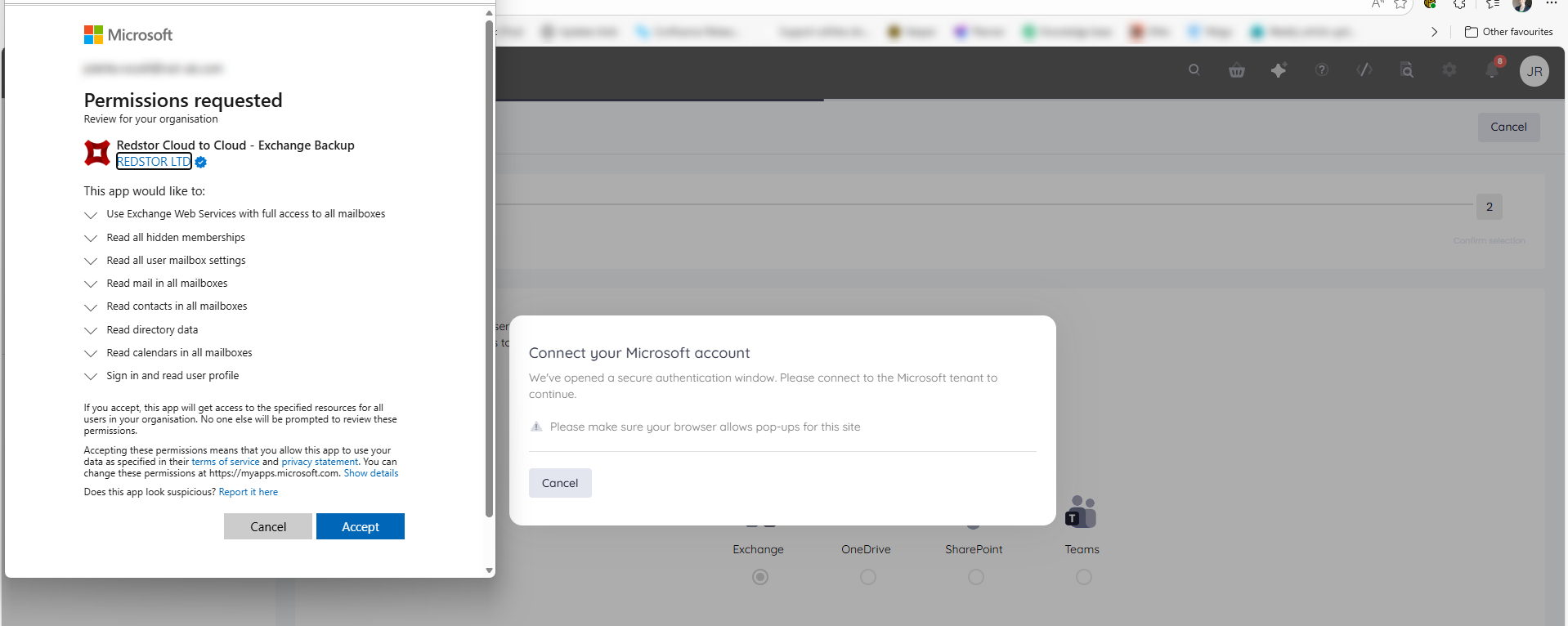Click the AI sparkle assistant icon
The height and width of the screenshot is (626, 1568).
(x=1279, y=70)
